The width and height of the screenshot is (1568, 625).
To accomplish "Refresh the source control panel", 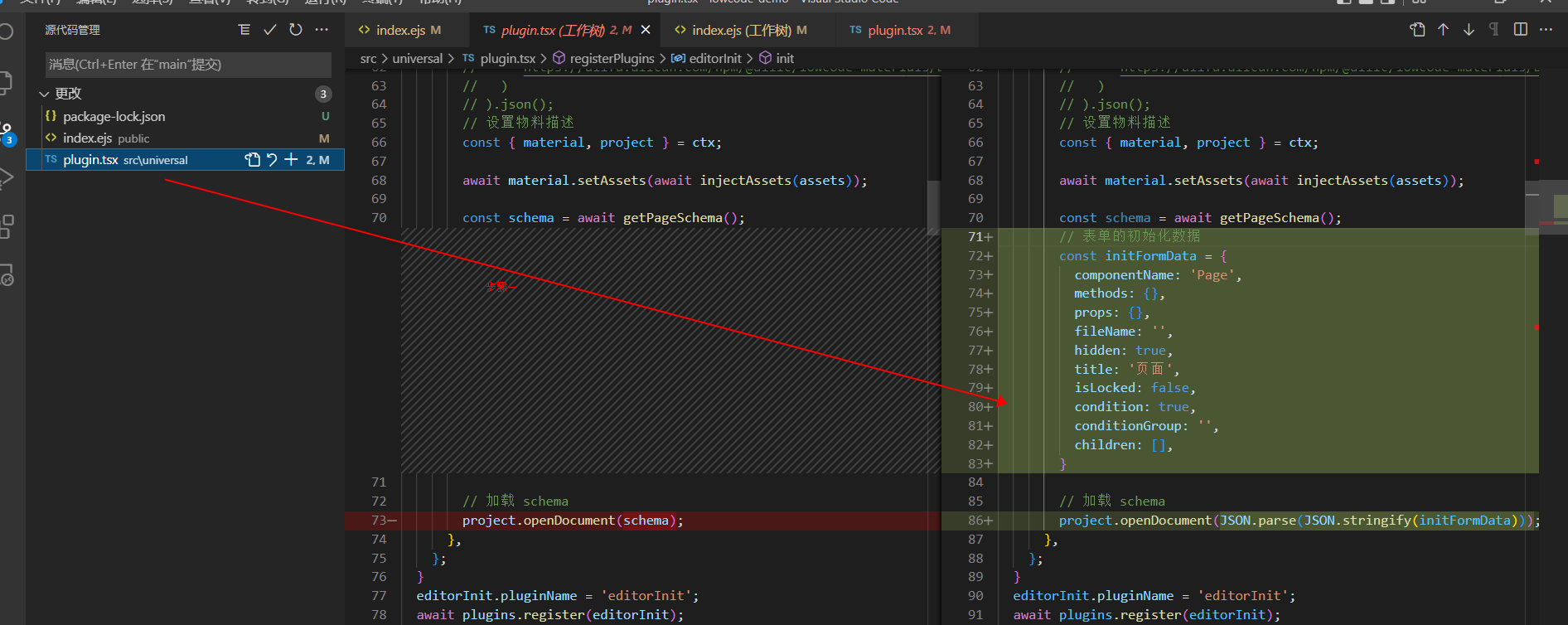I will pyautogui.click(x=296, y=30).
